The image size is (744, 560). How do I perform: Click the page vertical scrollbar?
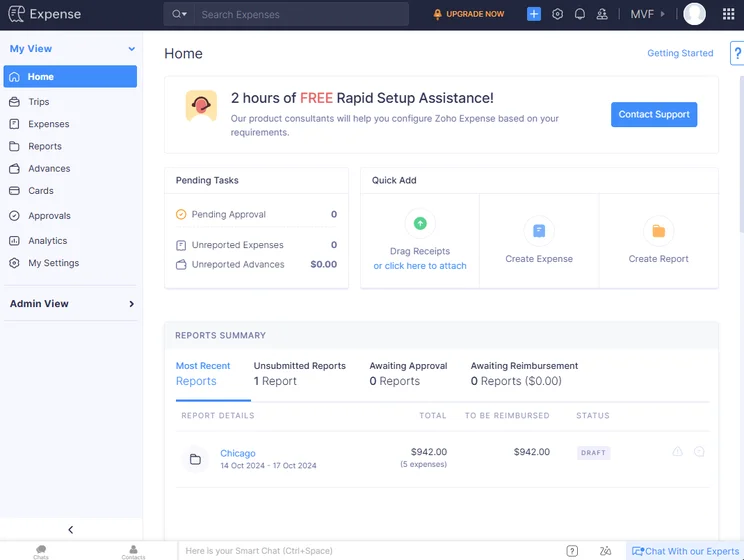tap(742, 152)
